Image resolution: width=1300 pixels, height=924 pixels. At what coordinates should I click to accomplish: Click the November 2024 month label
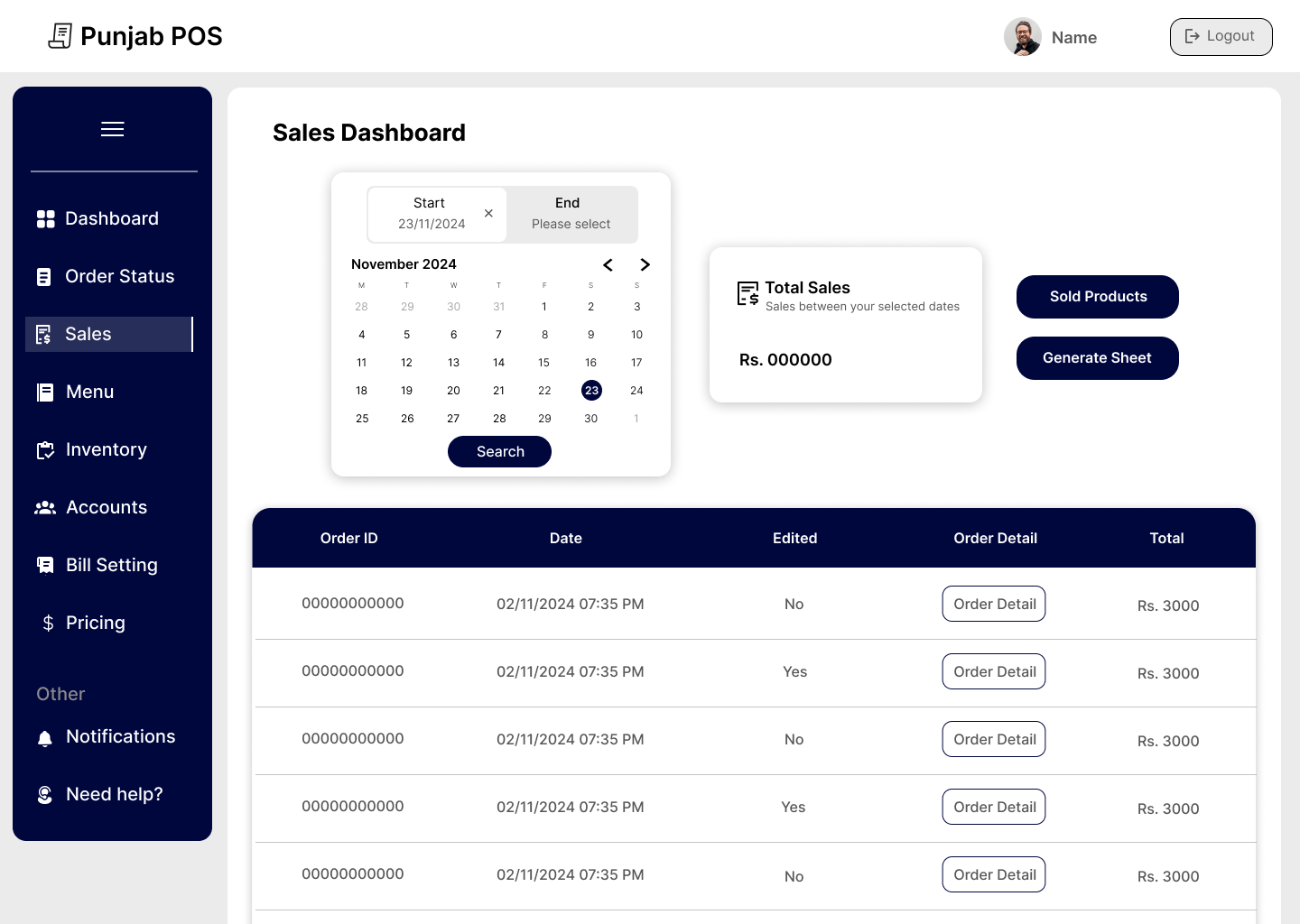click(404, 264)
